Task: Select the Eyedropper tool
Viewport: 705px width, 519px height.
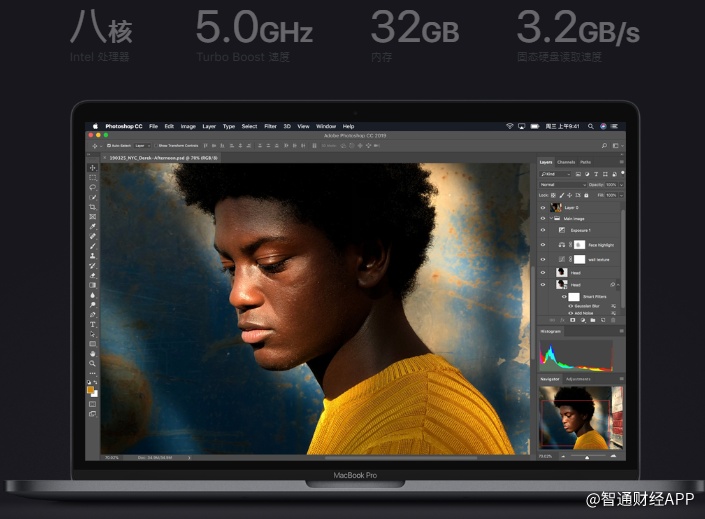Action: pyautogui.click(x=93, y=226)
